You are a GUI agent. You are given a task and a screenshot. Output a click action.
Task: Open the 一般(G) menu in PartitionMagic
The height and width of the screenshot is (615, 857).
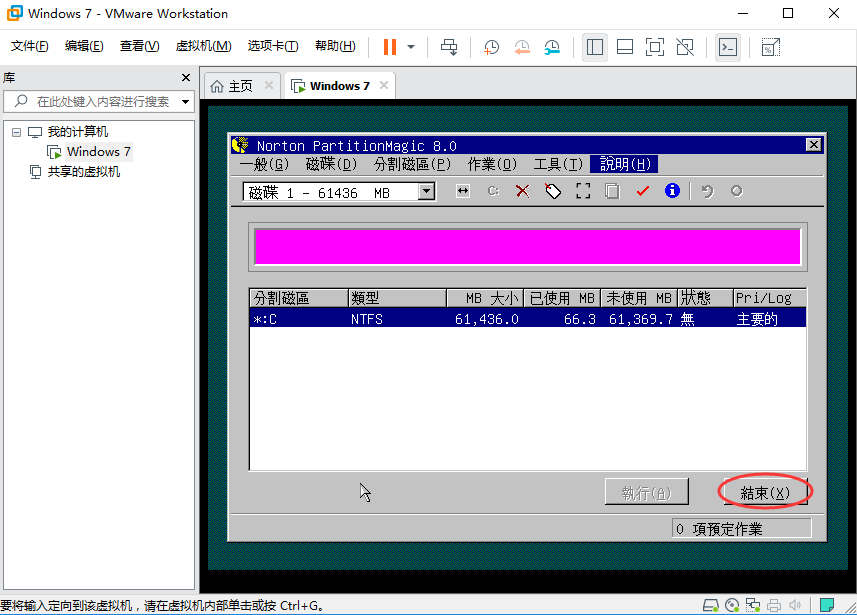pyautogui.click(x=265, y=164)
